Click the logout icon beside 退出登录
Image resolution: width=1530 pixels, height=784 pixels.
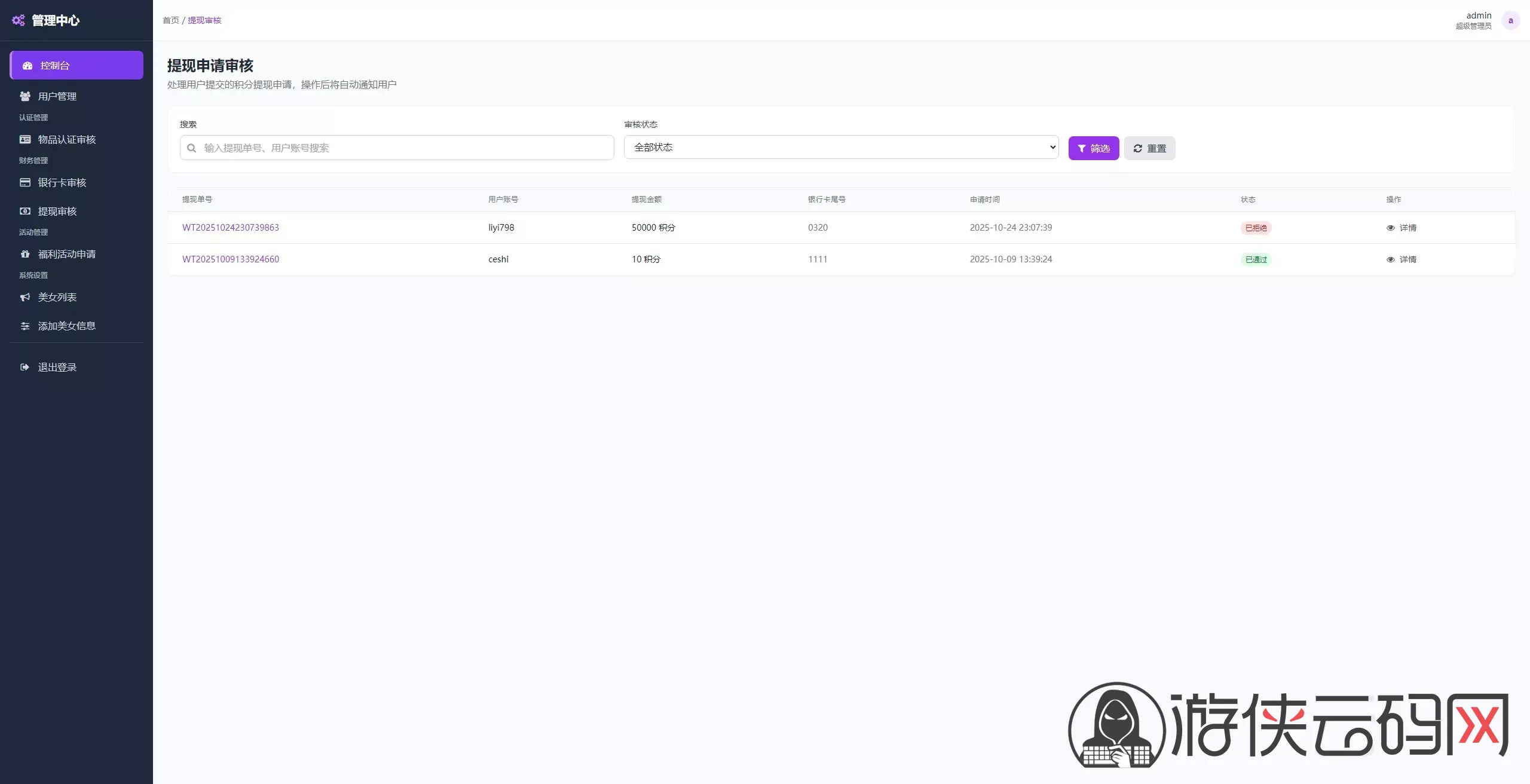(x=25, y=367)
